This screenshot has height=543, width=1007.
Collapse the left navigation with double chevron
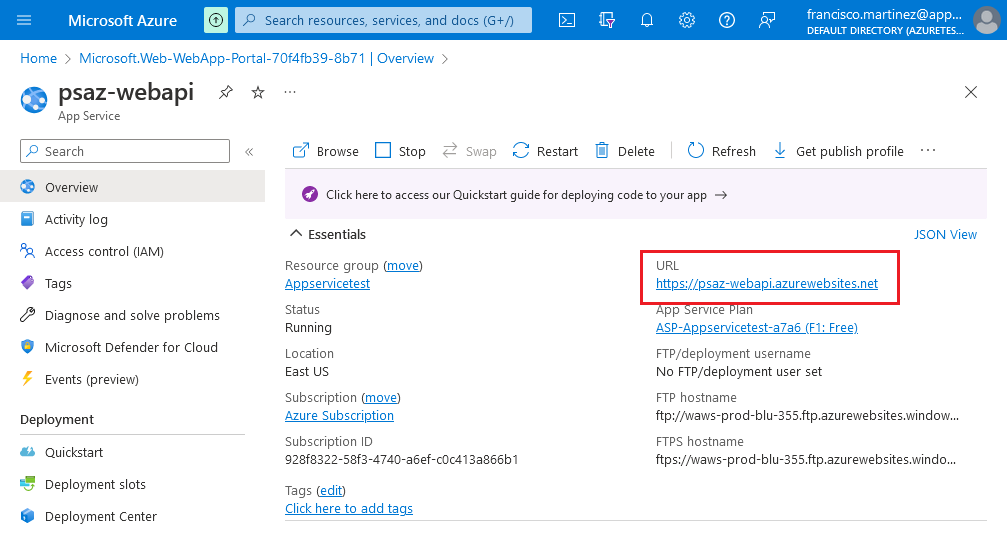tap(249, 151)
